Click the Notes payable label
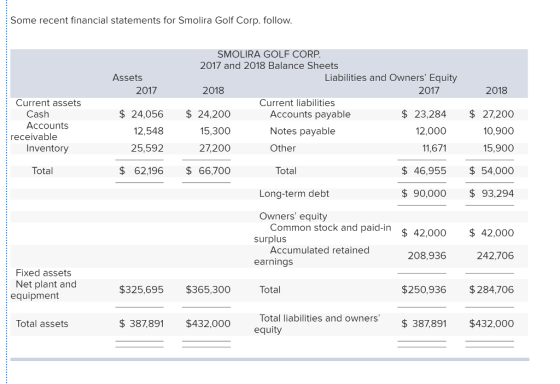 click(302, 131)
